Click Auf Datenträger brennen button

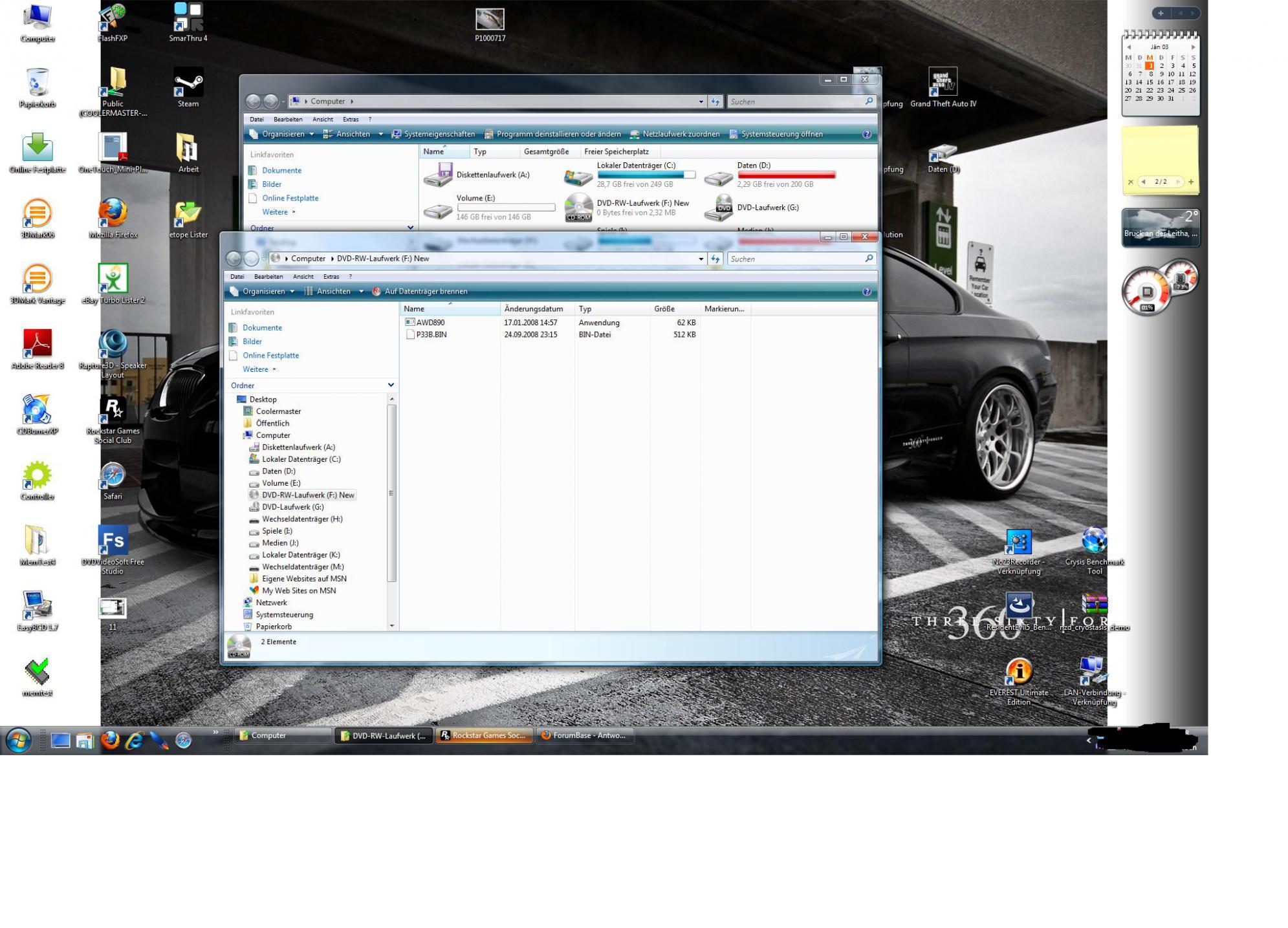420,292
